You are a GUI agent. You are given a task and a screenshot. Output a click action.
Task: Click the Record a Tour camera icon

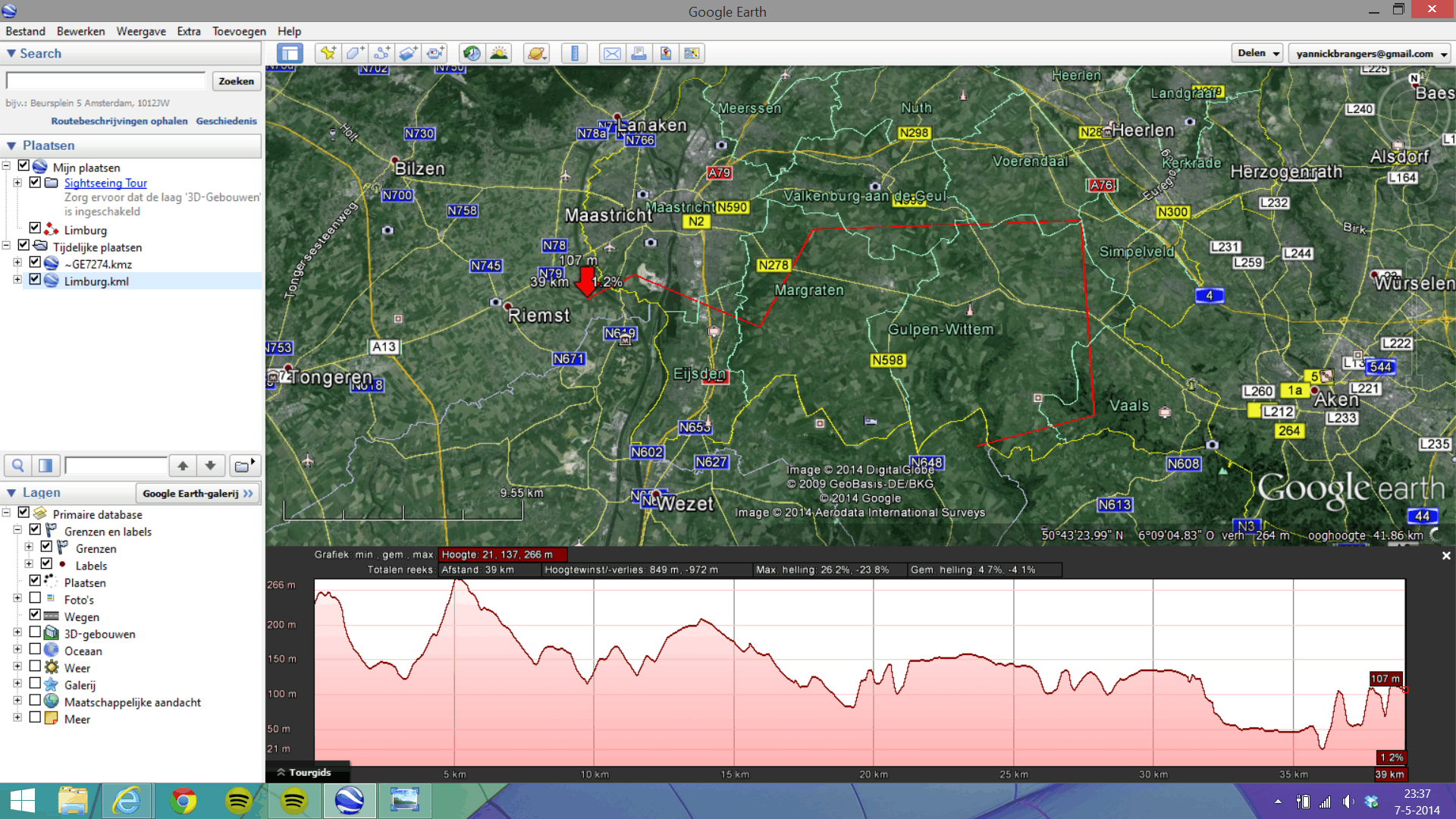(435, 53)
